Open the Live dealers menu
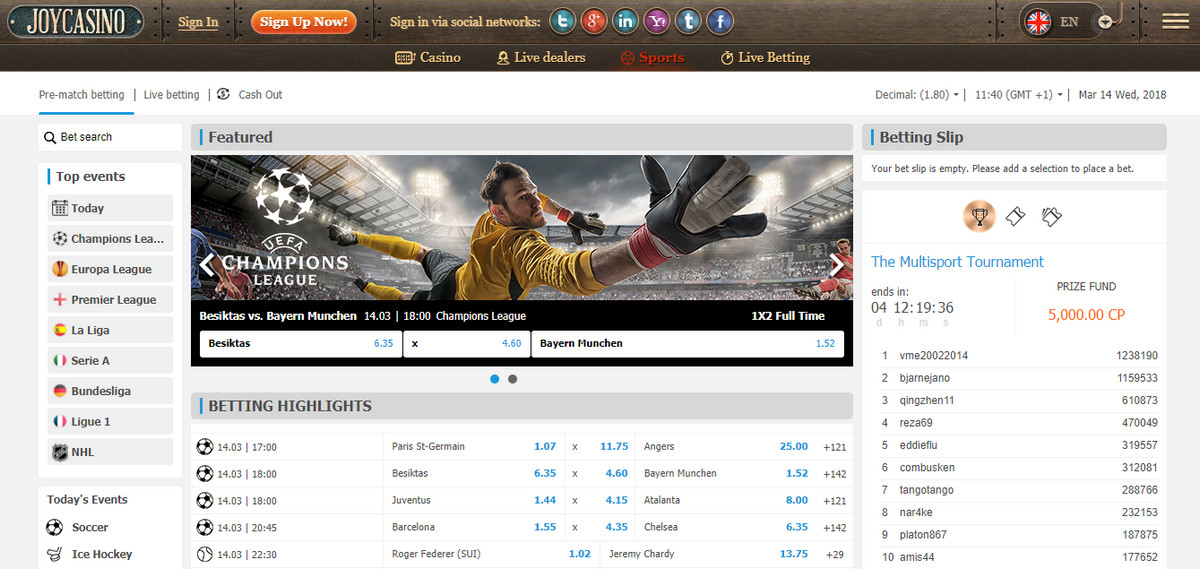Image resolution: width=1200 pixels, height=569 pixels. click(541, 58)
